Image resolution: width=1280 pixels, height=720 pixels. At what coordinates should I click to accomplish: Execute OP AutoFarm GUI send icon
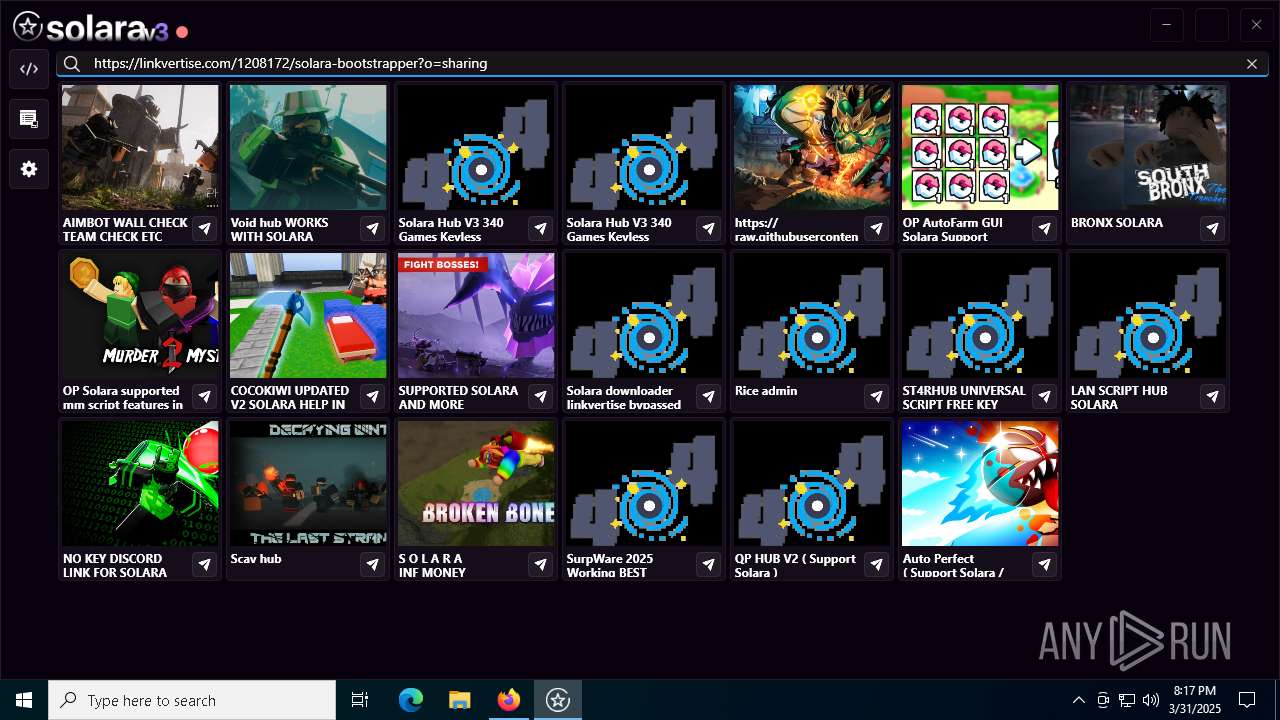tap(1045, 229)
